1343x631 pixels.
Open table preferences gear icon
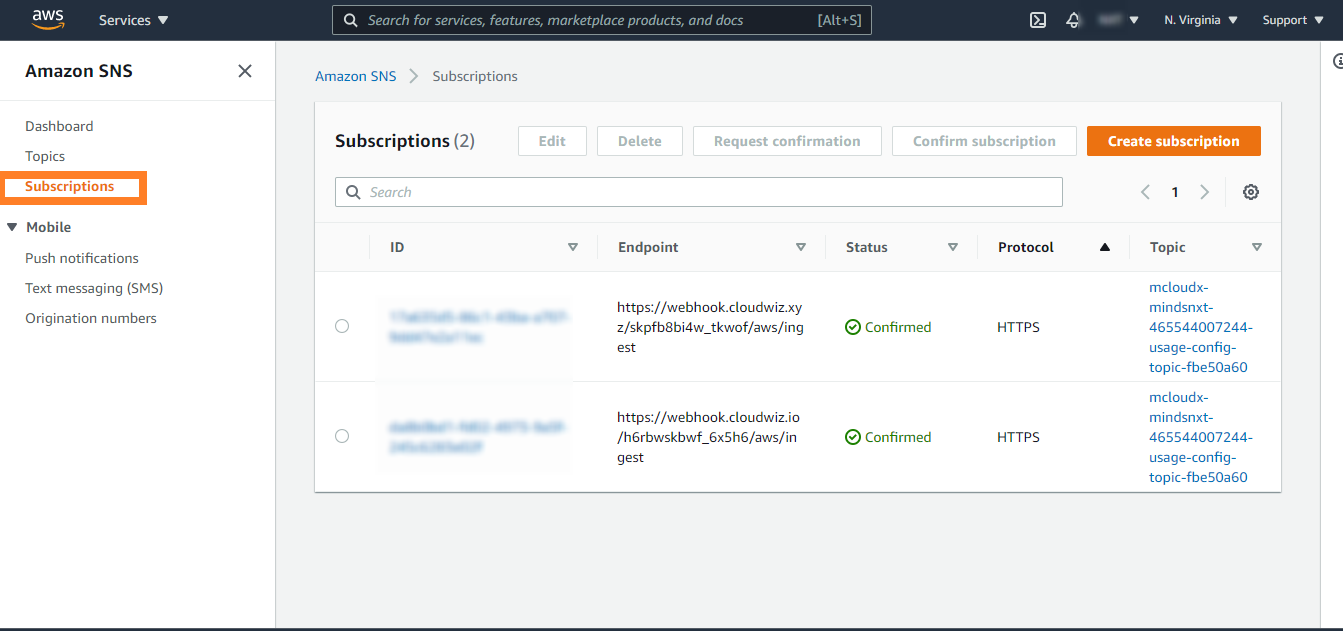[1250, 192]
